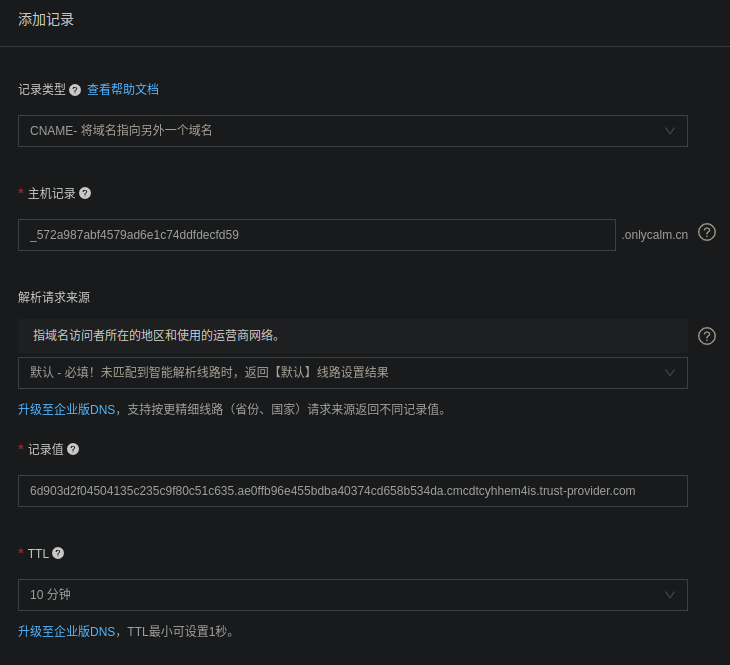730x665 pixels.
Task: Click the help icon beside TTL
Action: tap(58, 553)
